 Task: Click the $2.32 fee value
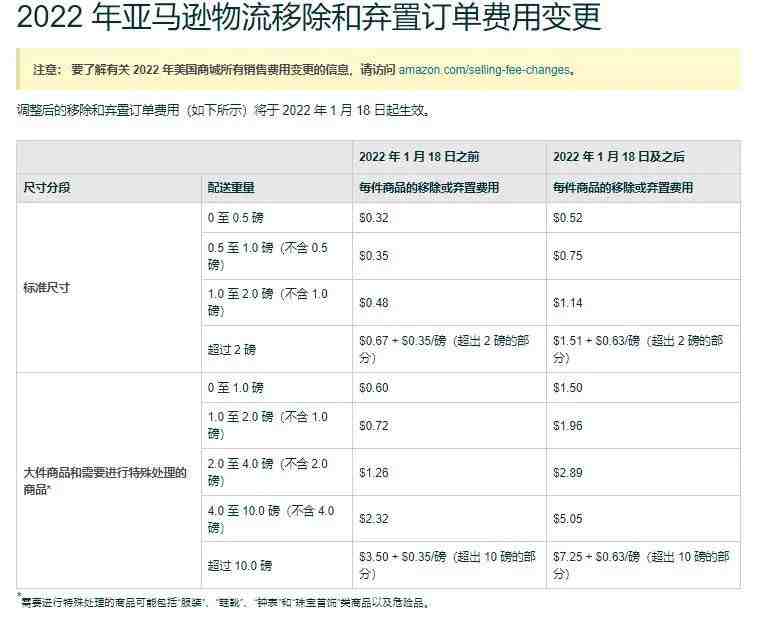[x=374, y=519]
